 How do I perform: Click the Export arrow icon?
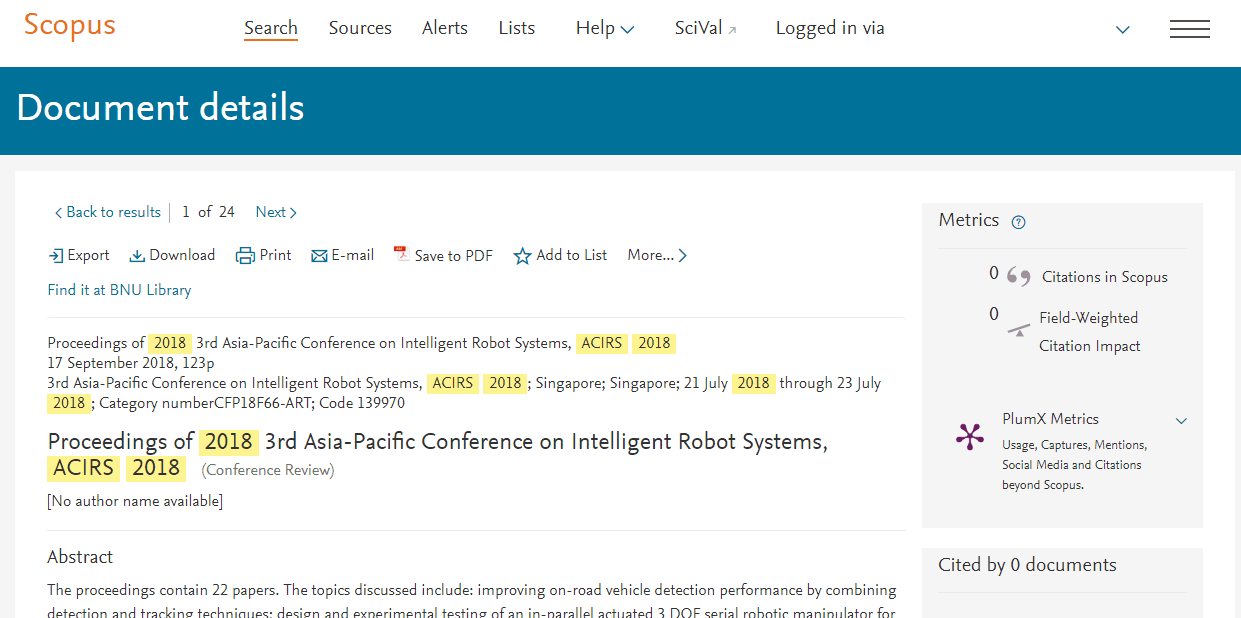point(56,256)
